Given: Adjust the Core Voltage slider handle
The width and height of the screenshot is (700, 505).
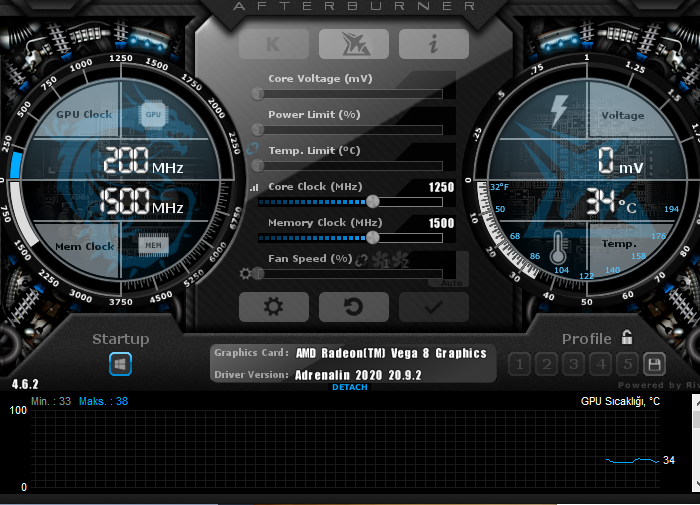Looking at the screenshot, I should tap(258, 94).
